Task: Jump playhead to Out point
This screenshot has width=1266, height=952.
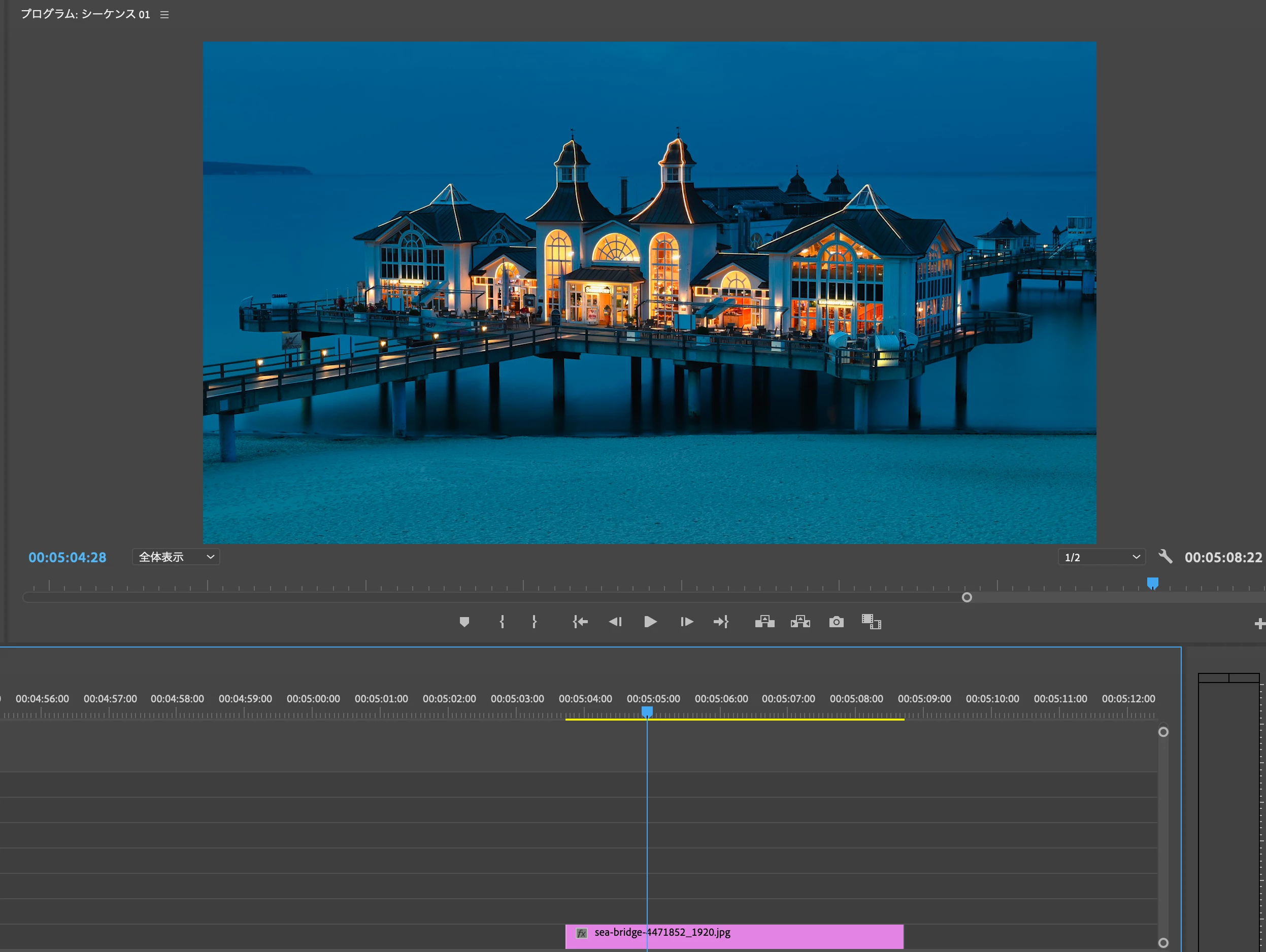Action: [721, 622]
